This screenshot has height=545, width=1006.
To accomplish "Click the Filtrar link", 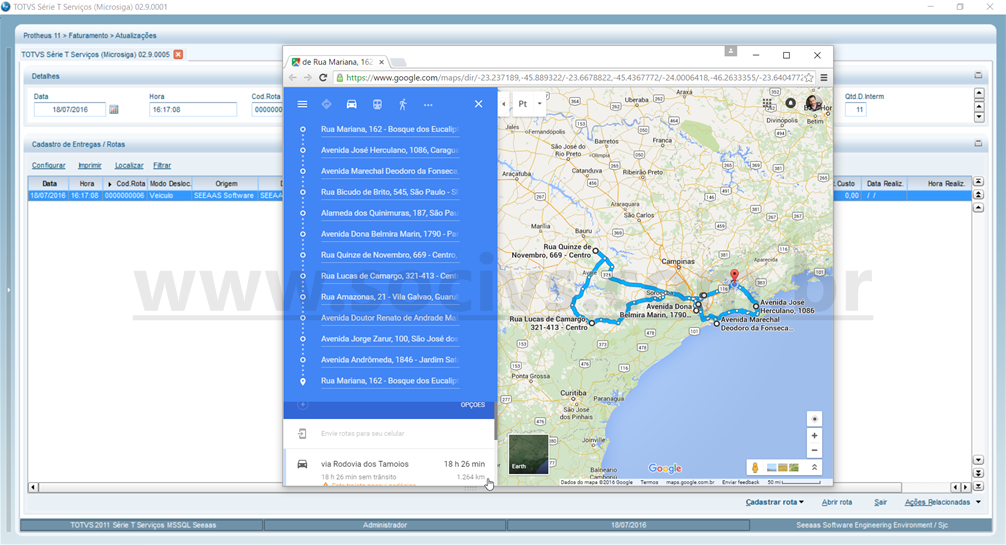I will (162, 166).
